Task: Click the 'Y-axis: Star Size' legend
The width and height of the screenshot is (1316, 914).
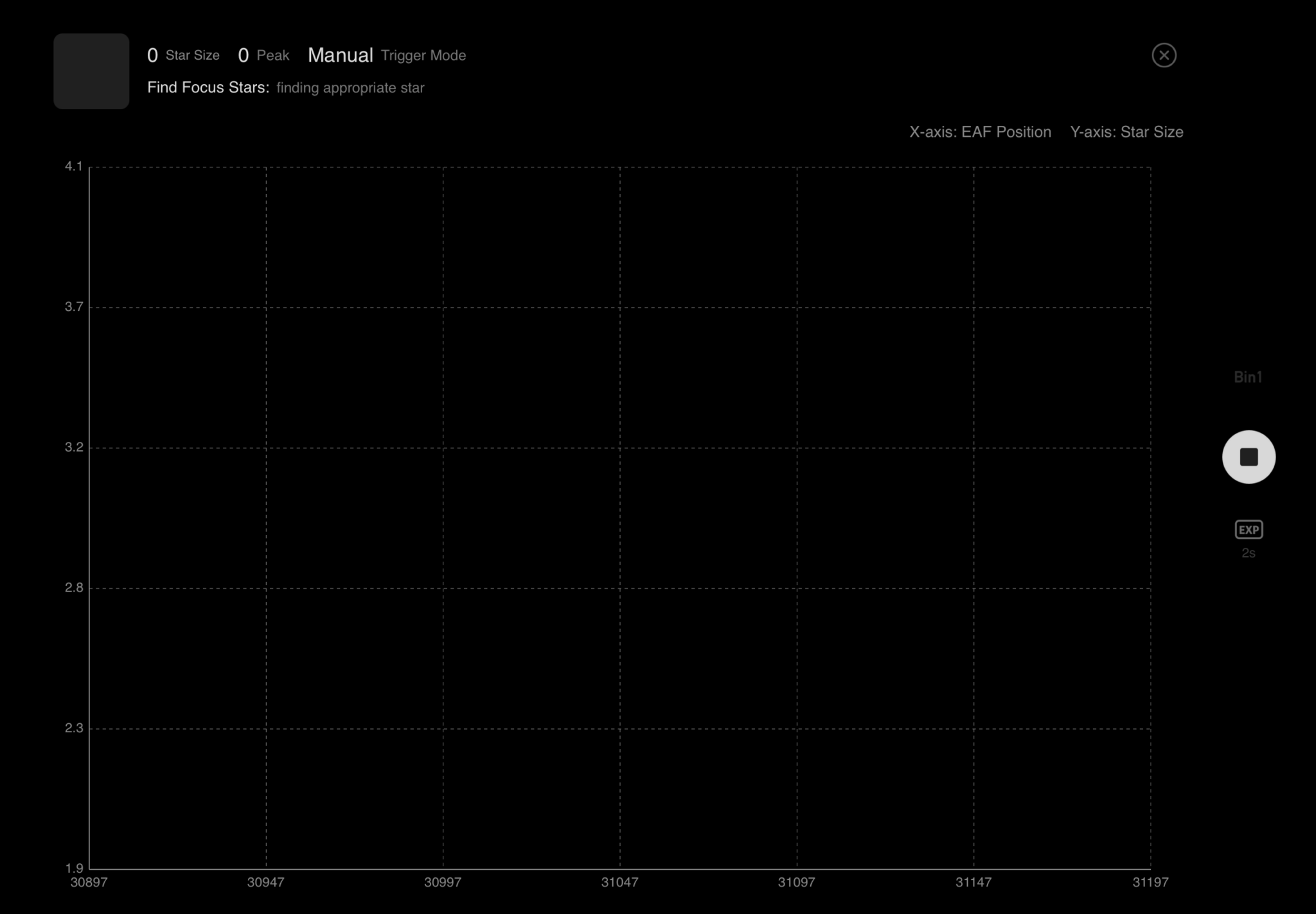Action: coord(1126,132)
